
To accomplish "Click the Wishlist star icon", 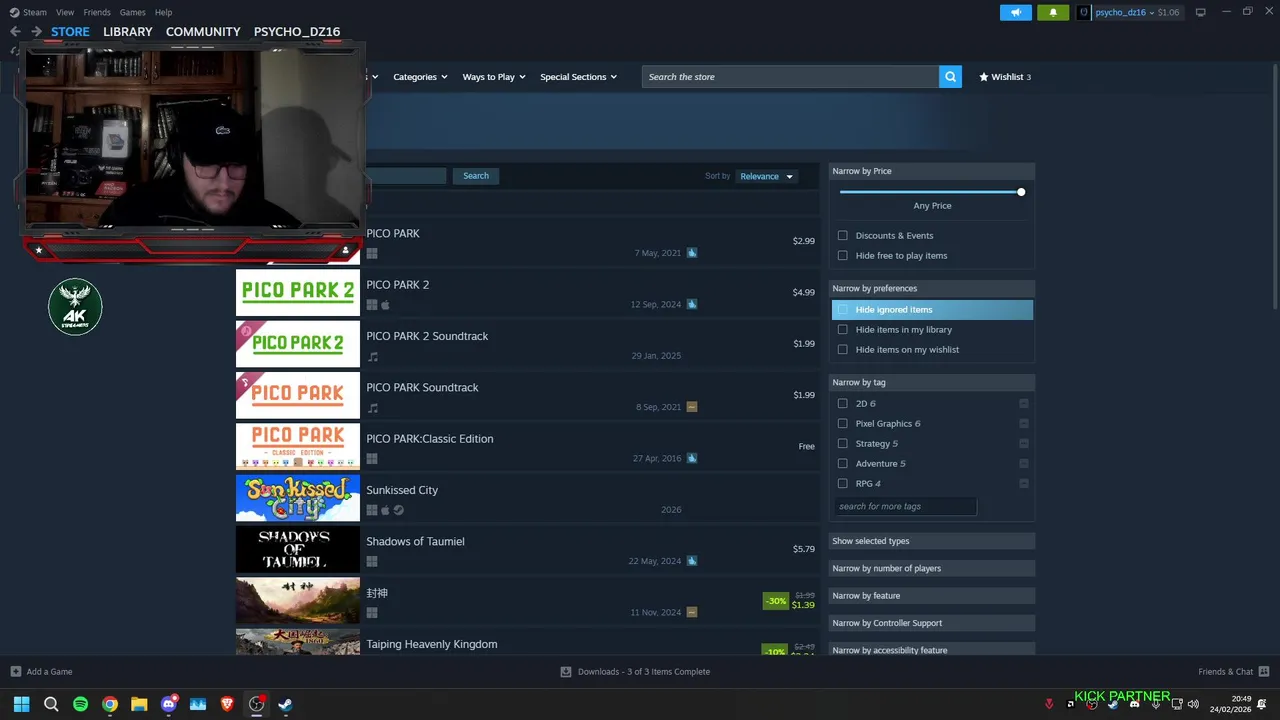I will coord(984,77).
